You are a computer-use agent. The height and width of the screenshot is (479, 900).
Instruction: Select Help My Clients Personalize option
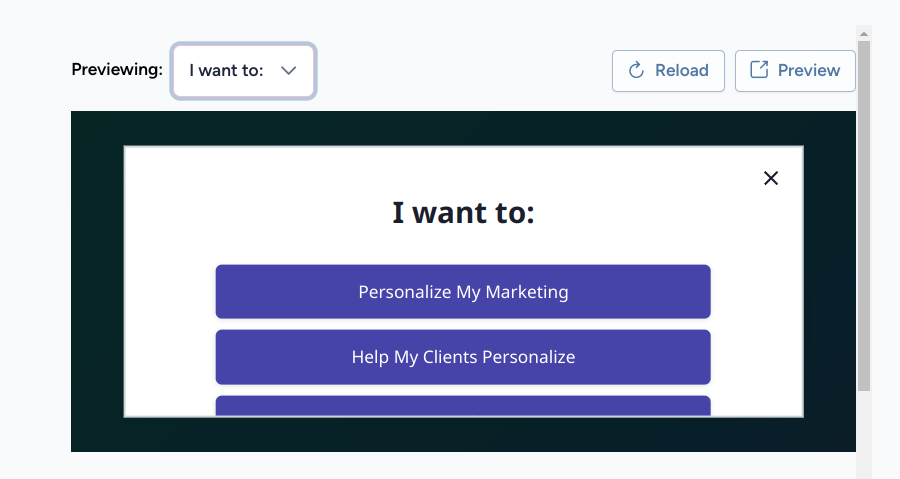click(463, 357)
